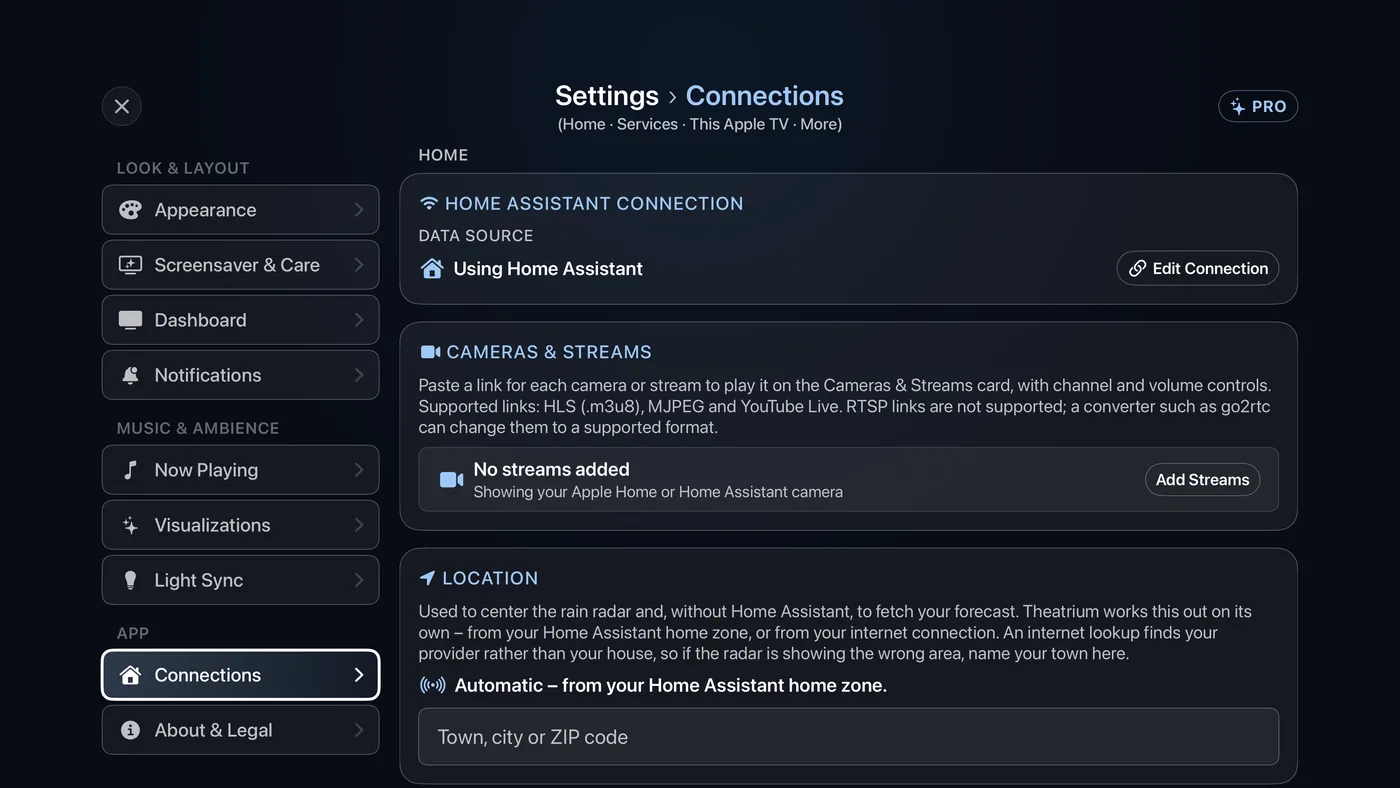Image resolution: width=1400 pixels, height=788 pixels.
Task: Click the 'Using Home Assistant' label
Action: pyautogui.click(x=548, y=268)
